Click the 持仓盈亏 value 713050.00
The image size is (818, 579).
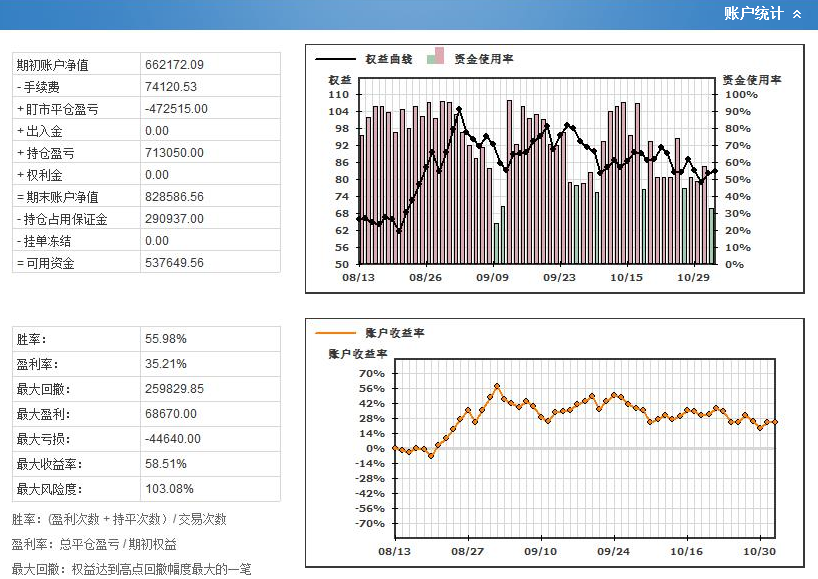tap(174, 153)
